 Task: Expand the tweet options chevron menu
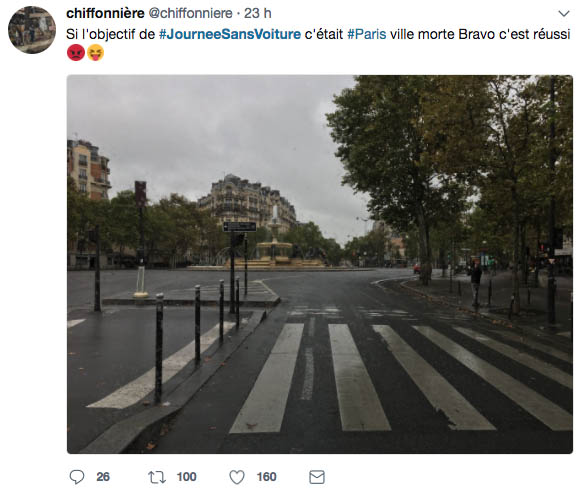[564, 14]
